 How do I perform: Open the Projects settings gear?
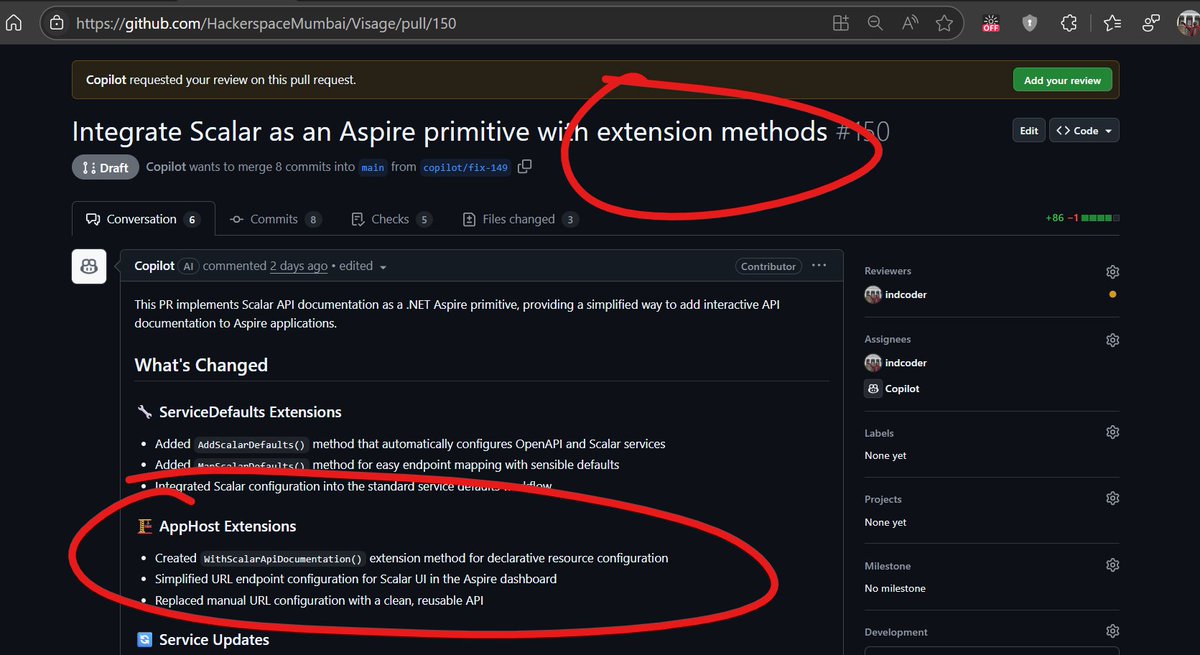point(1112,499)
